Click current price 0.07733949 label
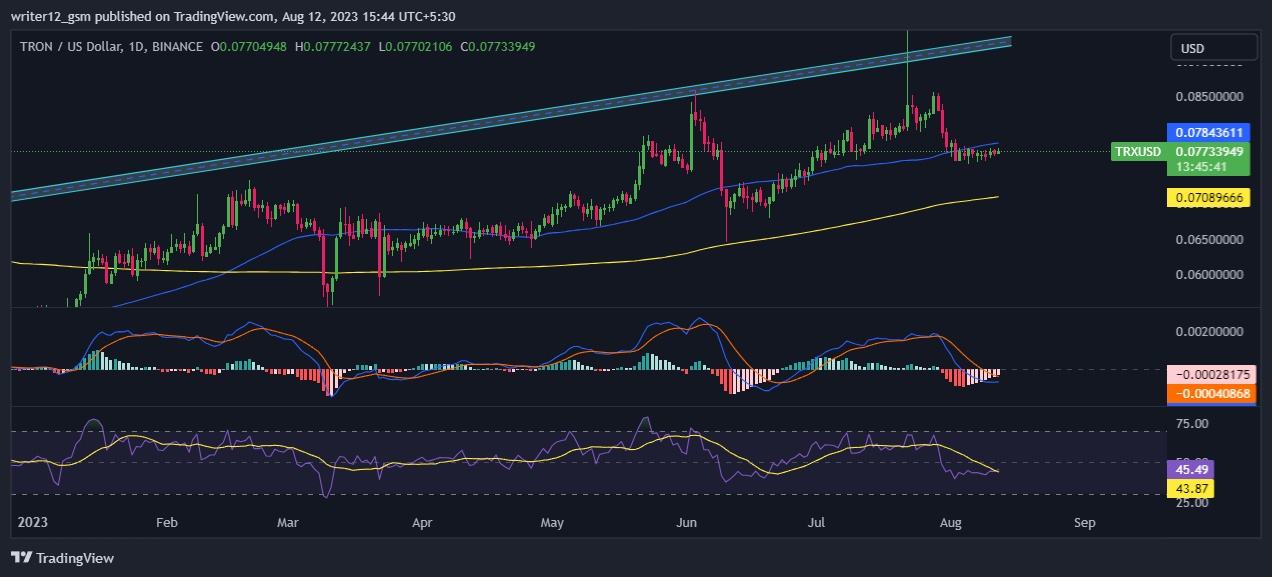Viewport: 1272px width, 577px height. pos(1208,152)
